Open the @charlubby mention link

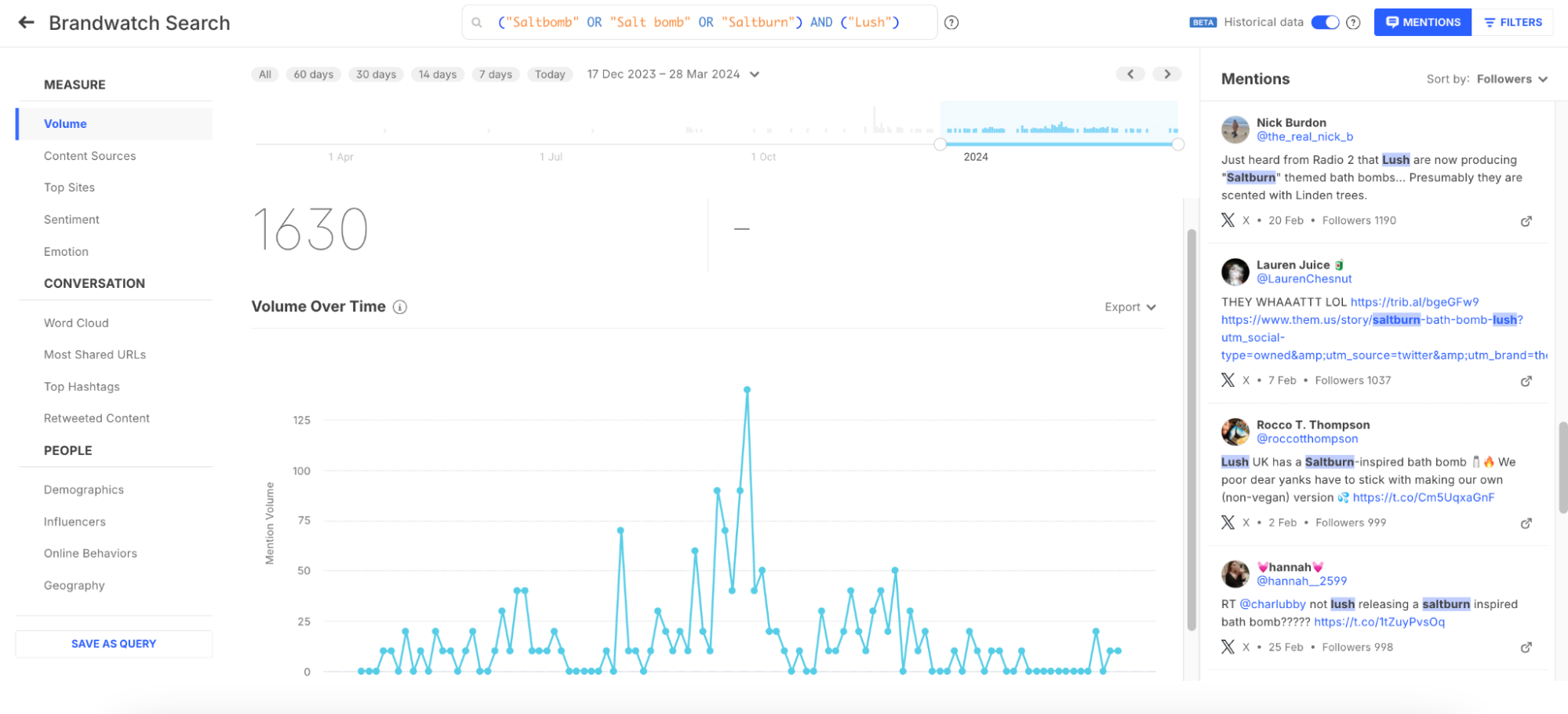coord(1272,604)
